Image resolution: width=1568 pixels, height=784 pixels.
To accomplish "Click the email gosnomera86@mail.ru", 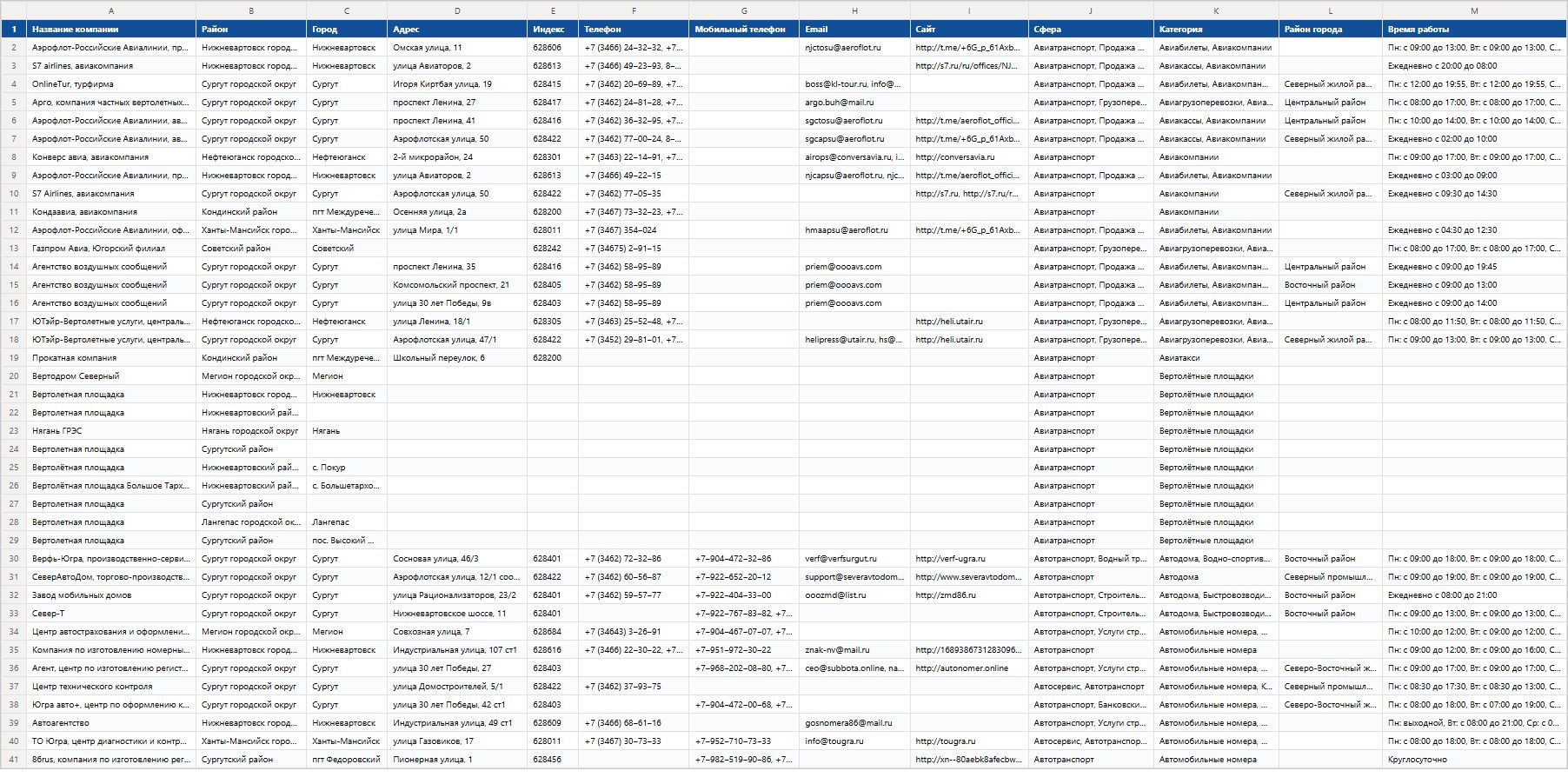I will pos(848,722).
